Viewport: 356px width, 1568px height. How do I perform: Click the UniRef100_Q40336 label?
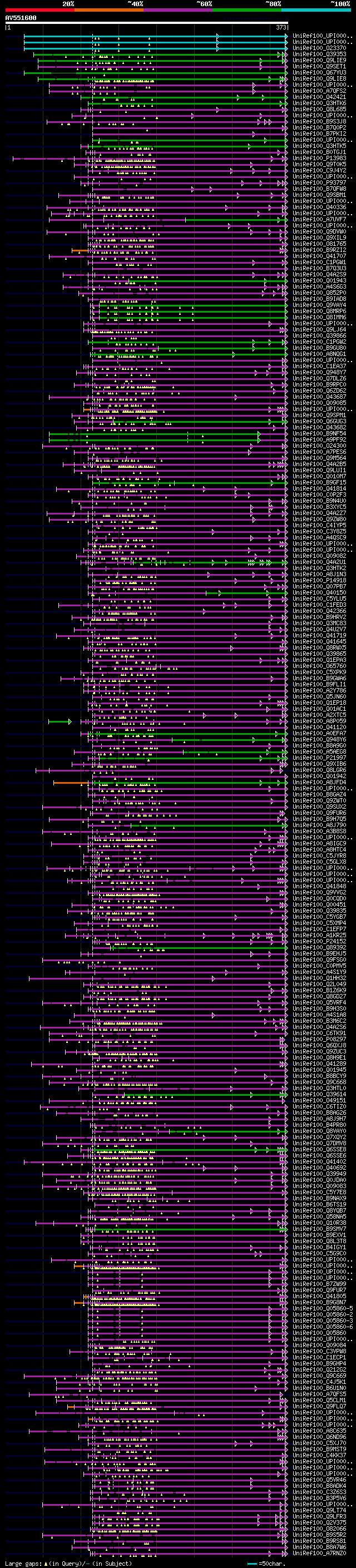coord(319,207)
